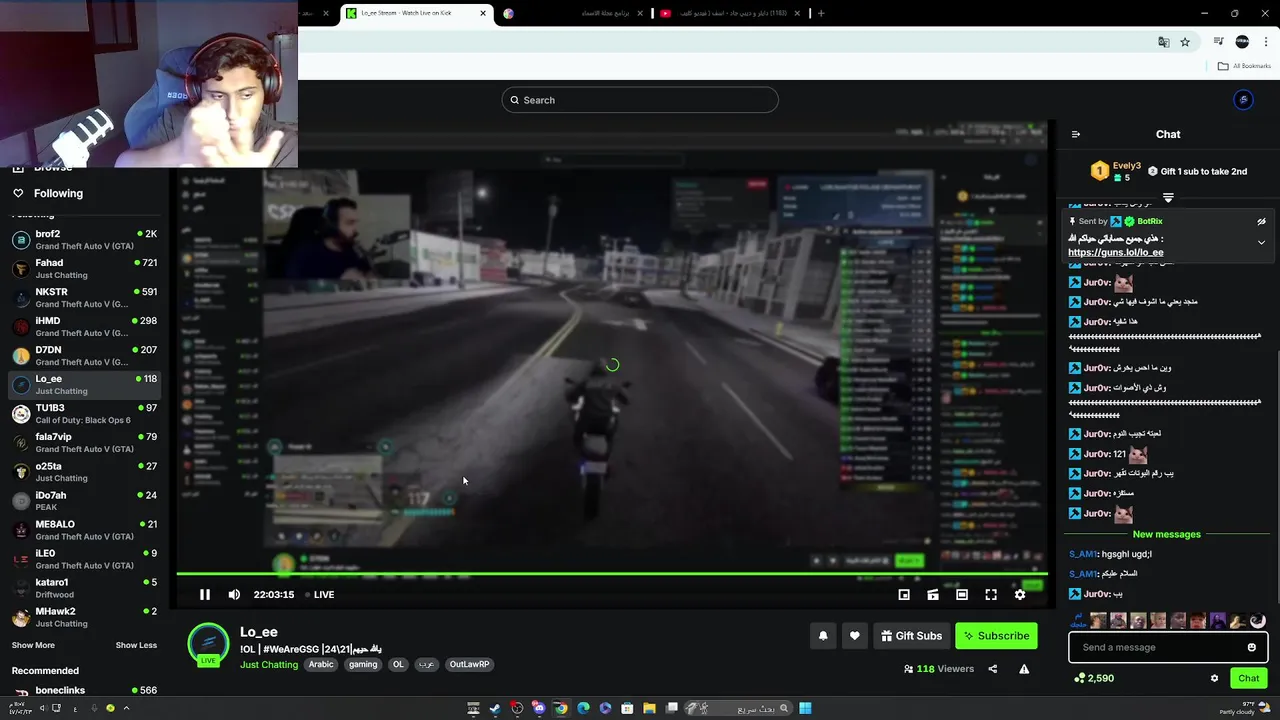Jump to New messages in chat
Screen dimensions: 1280x720
(x=1166, y=534)
